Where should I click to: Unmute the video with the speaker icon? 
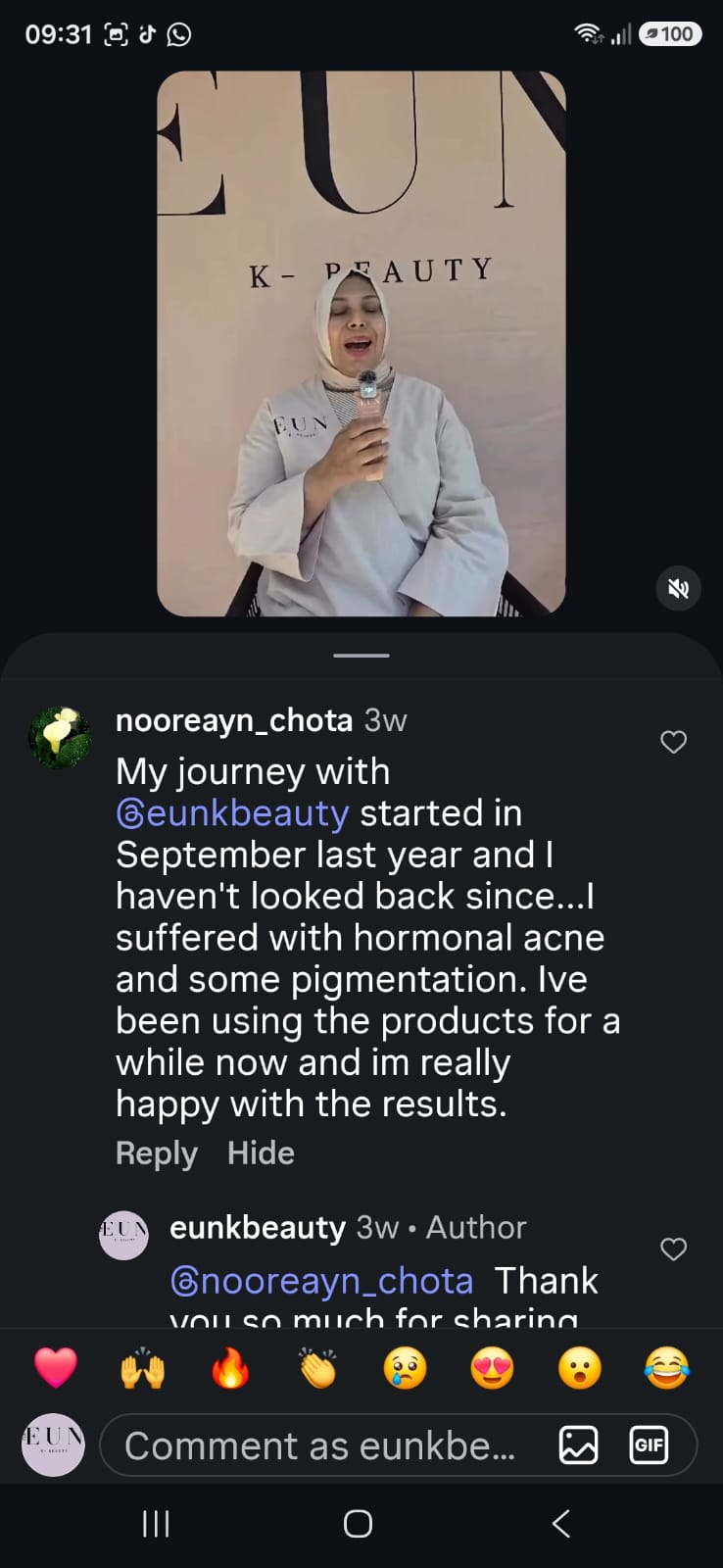point(678,588)
